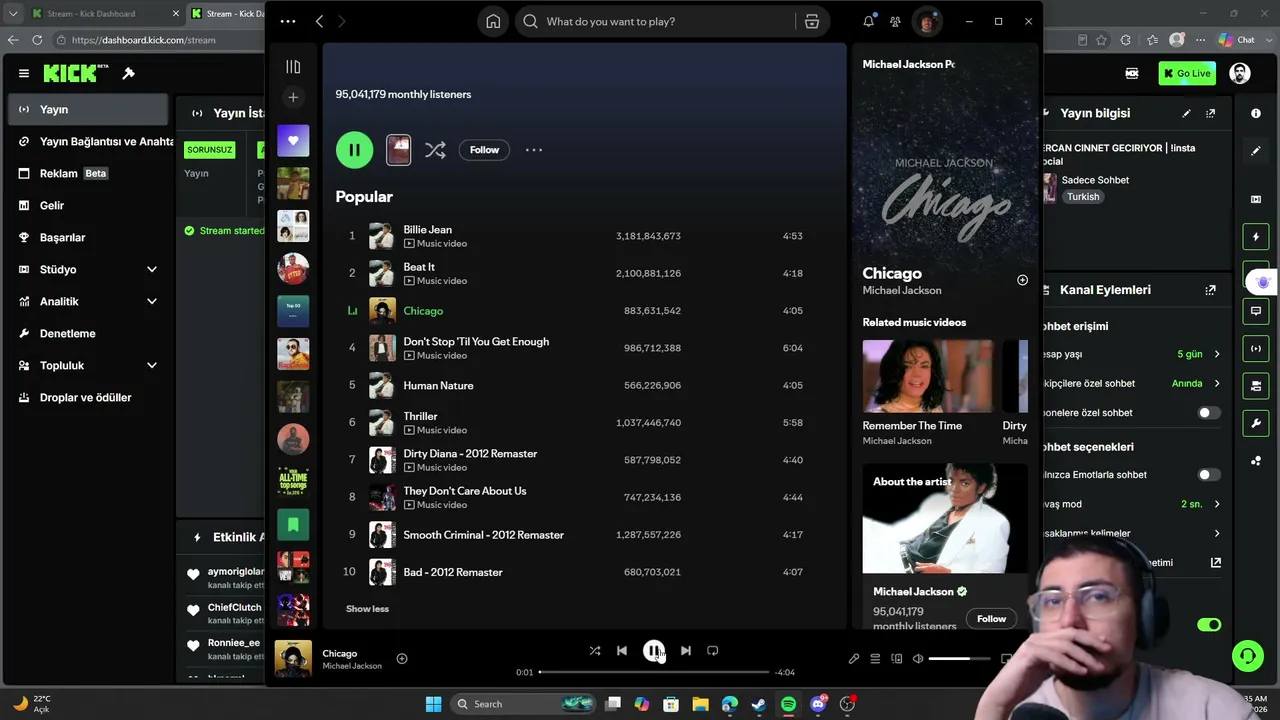Open Spotify Friend Activity icon
Image resolution: width=1280 pixels, height=720 pixels.
(x=895, y=21)
